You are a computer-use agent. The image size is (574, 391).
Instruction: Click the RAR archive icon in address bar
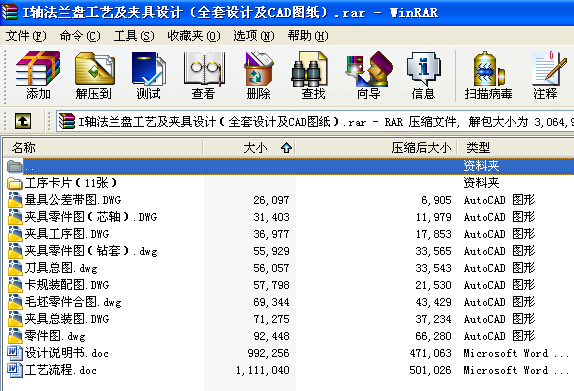click(67, 121)
